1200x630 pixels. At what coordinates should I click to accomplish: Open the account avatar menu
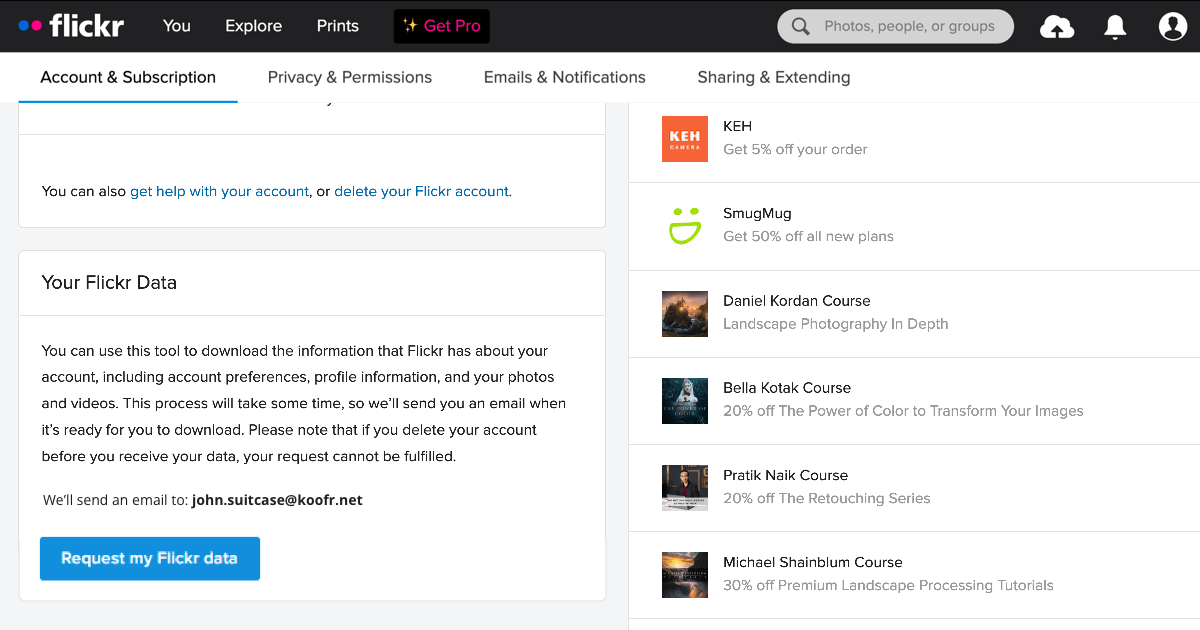tap(1173, 27)
